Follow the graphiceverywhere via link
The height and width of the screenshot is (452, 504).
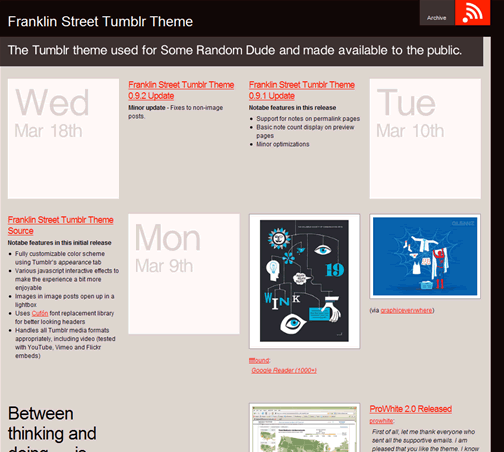click(x=406, y=310)
